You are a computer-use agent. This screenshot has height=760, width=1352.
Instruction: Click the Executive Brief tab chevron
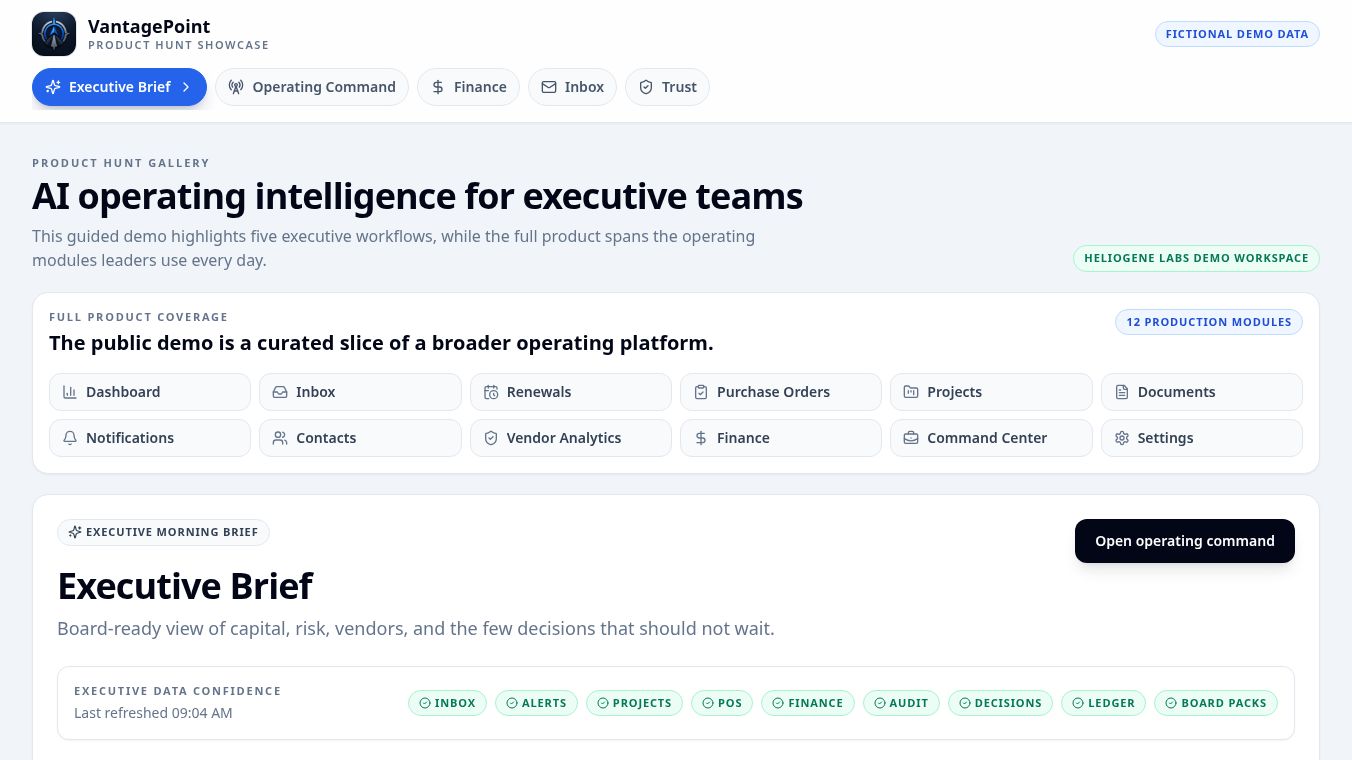click(x=186, y=87)
